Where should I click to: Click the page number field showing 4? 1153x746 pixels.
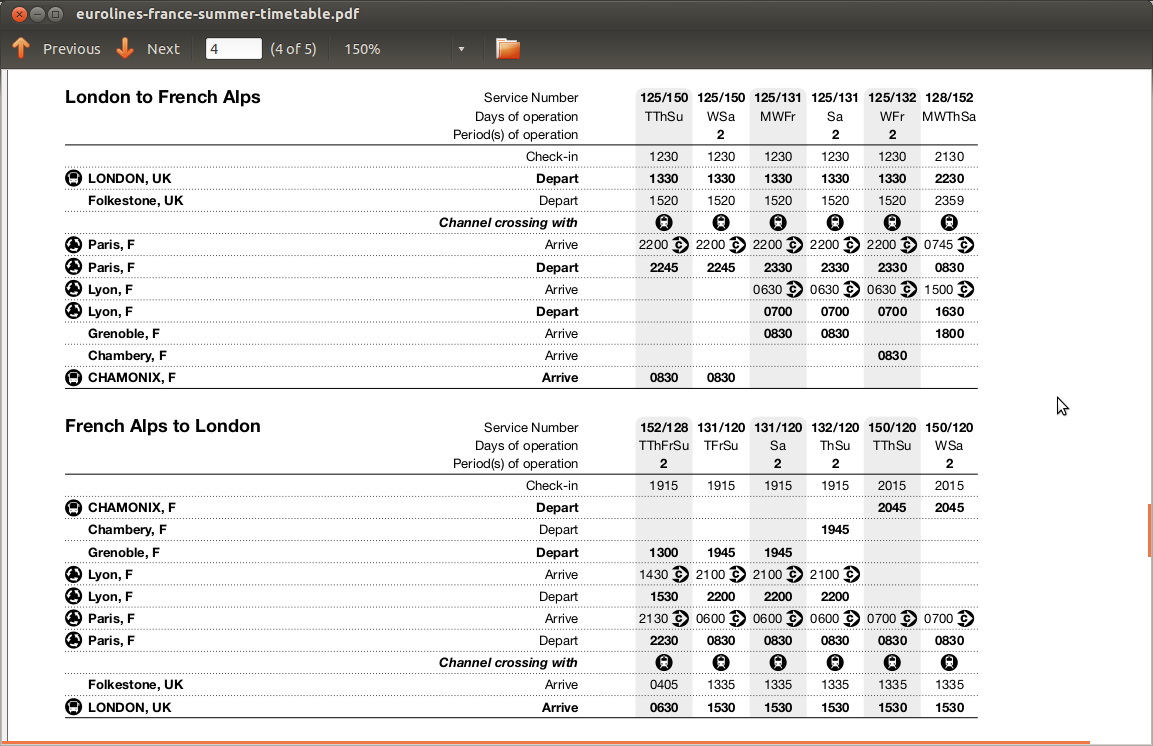pyautogui.click(x=233, y=49)
